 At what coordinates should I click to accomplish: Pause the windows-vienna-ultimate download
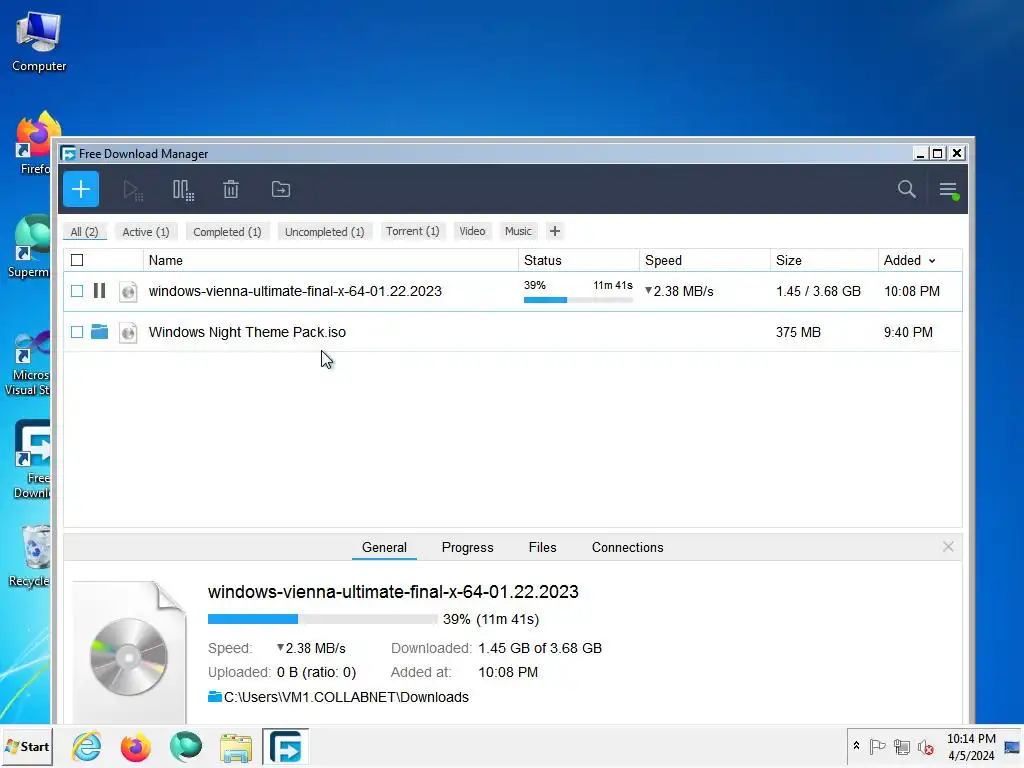click(x=99, y=291)
